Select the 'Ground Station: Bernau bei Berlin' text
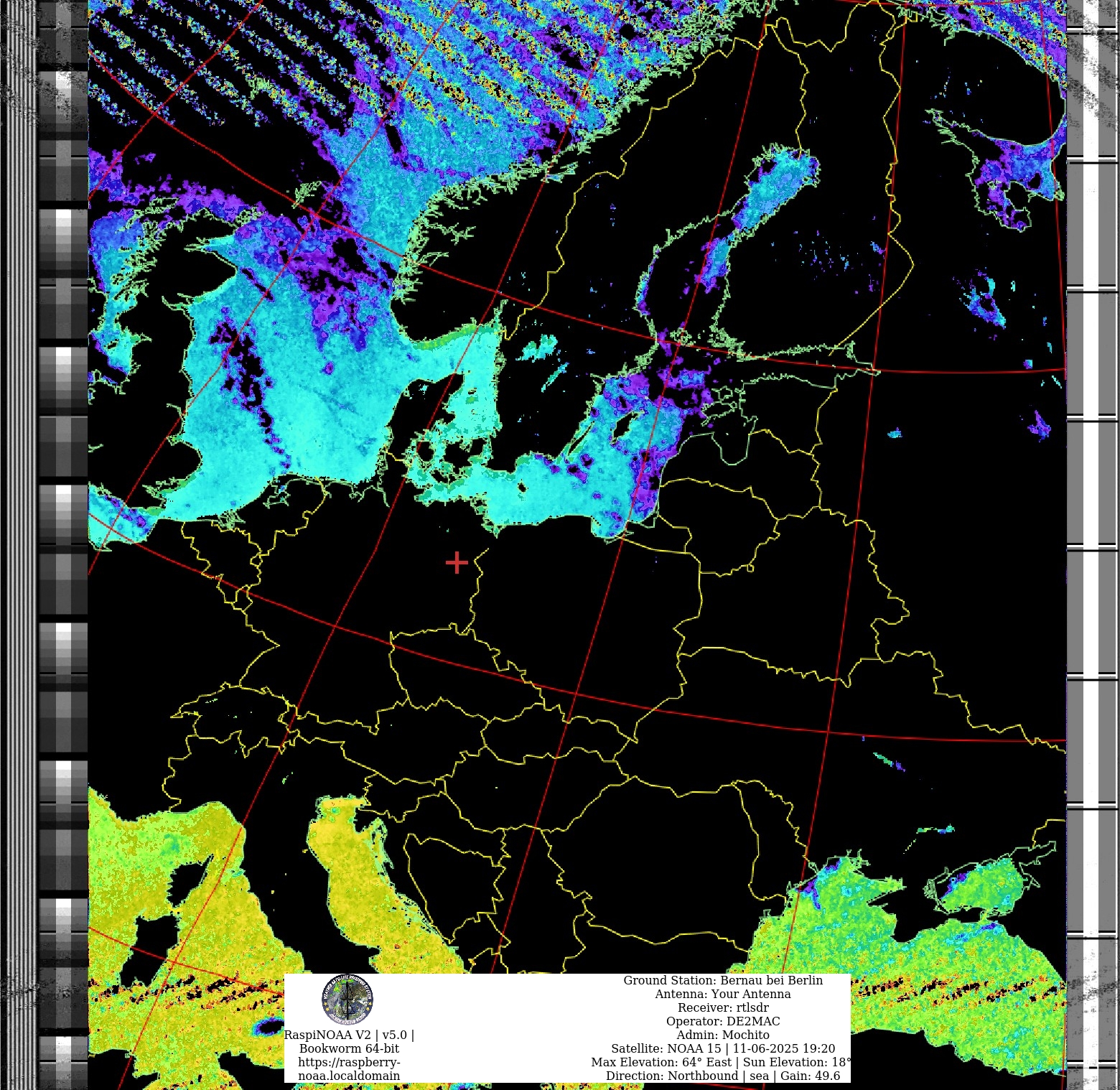This screenshot has height=1090, width=1120. pos(723,980)
